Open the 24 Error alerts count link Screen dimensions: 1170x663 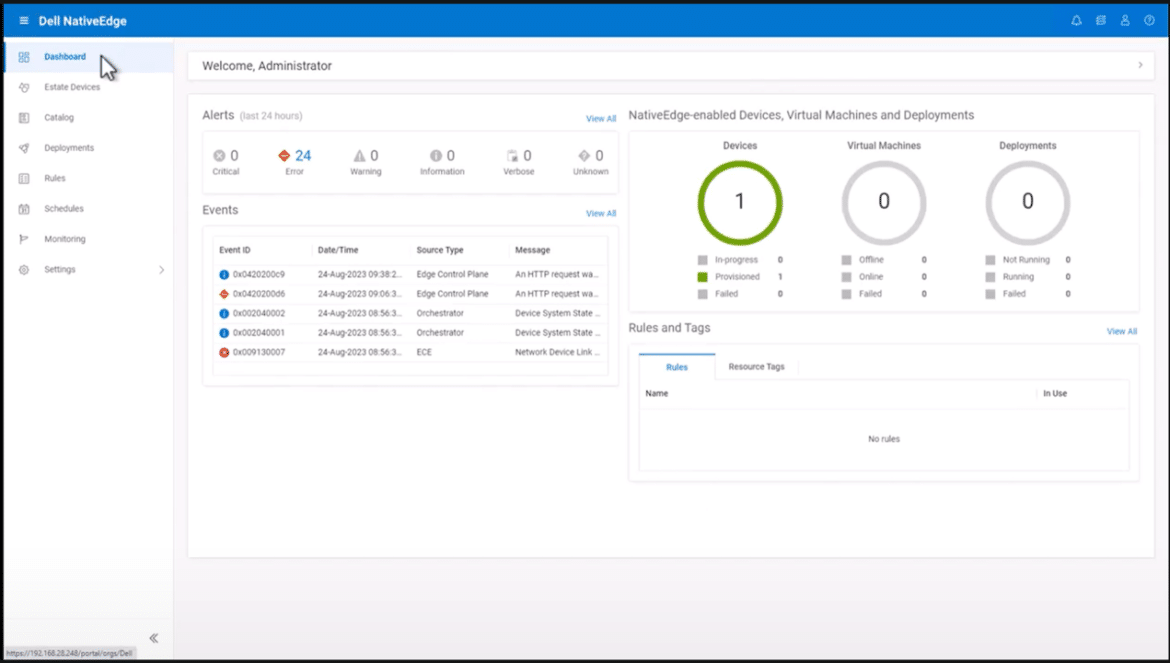(302, 156)
